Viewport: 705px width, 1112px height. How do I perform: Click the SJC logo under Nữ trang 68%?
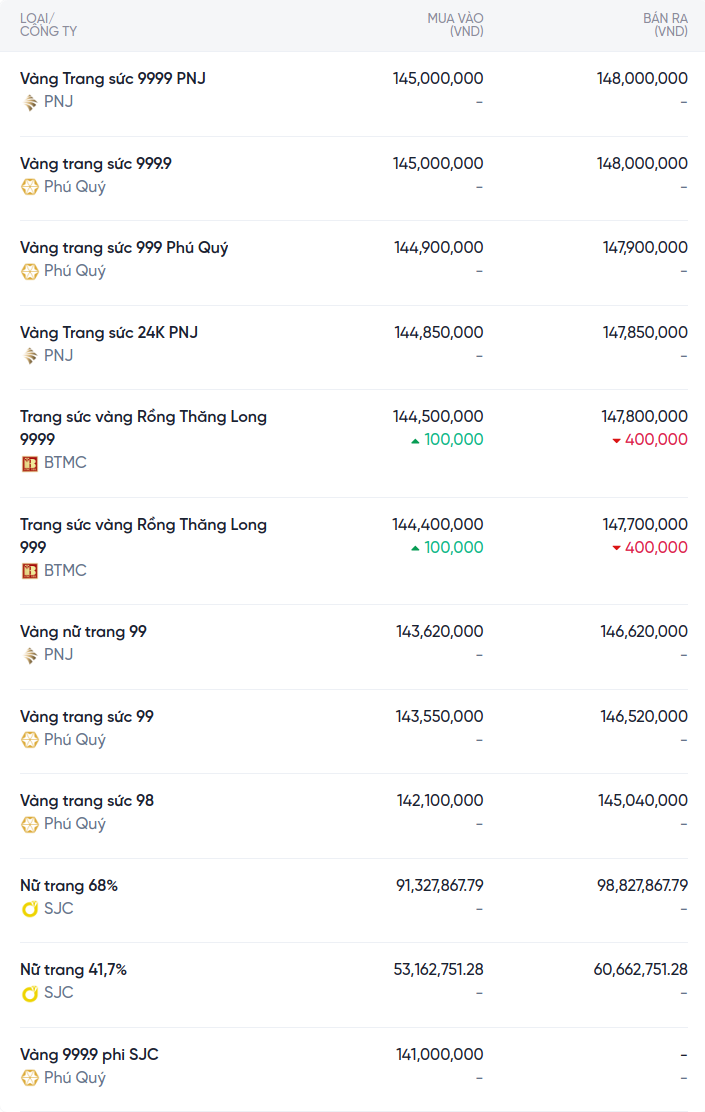[30, 909]
